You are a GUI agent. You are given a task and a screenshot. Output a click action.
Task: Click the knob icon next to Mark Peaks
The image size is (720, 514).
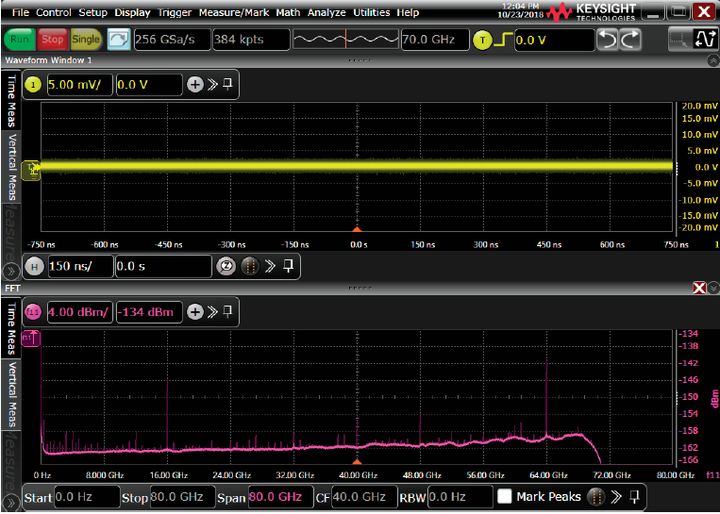pos(596,497)
